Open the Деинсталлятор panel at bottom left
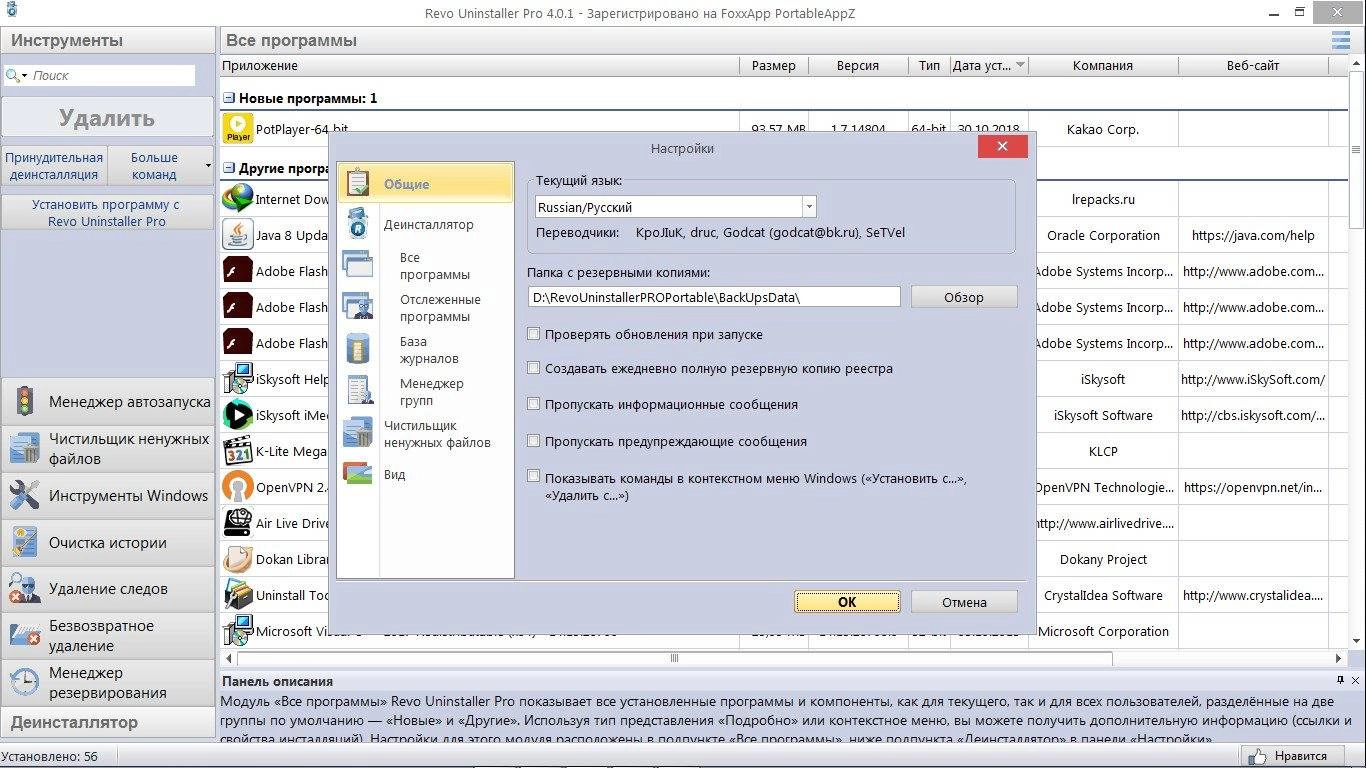The image size is (1366, 768). click(x=107, y=722)
